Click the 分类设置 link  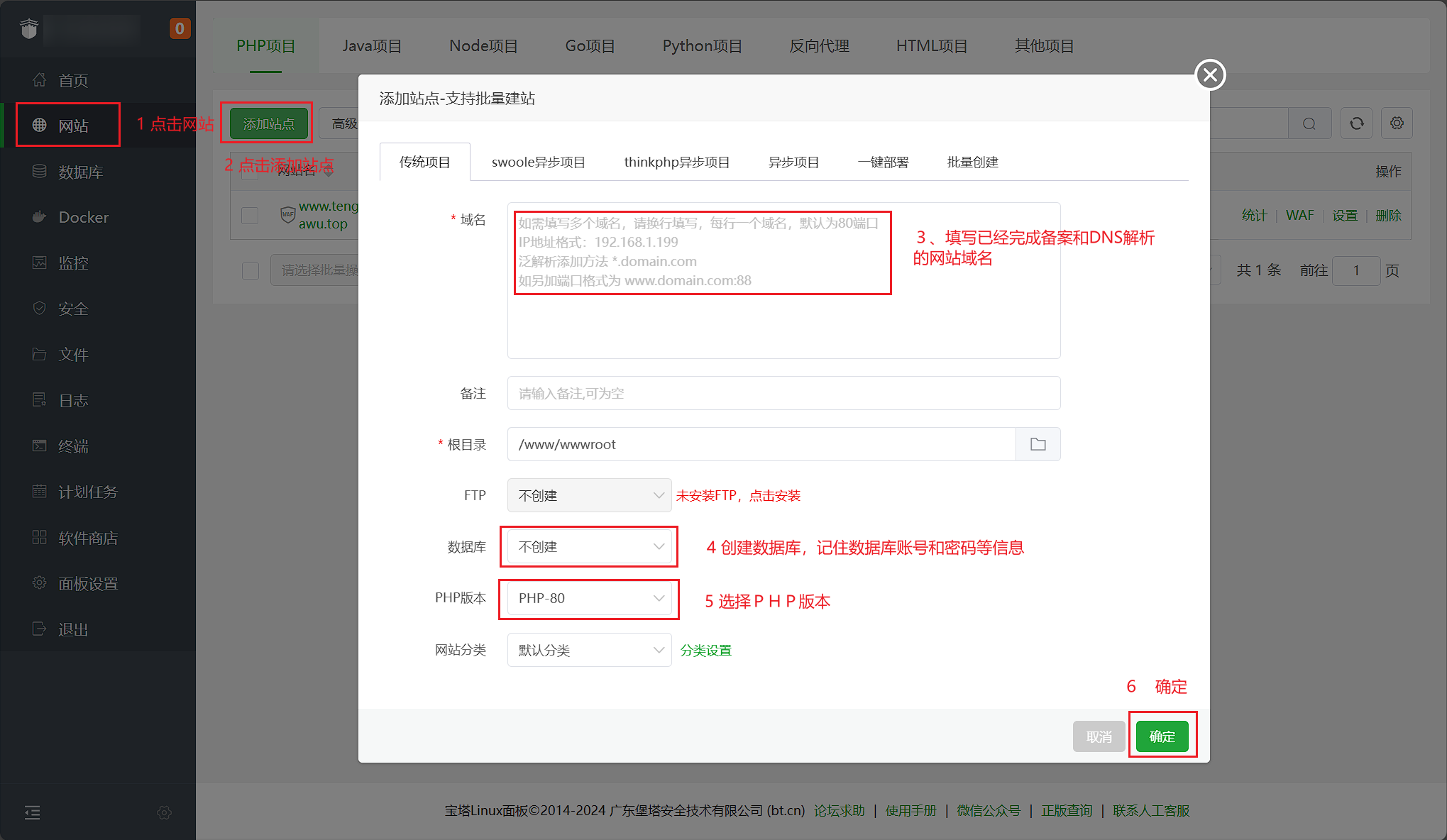[x=705, y=650]
